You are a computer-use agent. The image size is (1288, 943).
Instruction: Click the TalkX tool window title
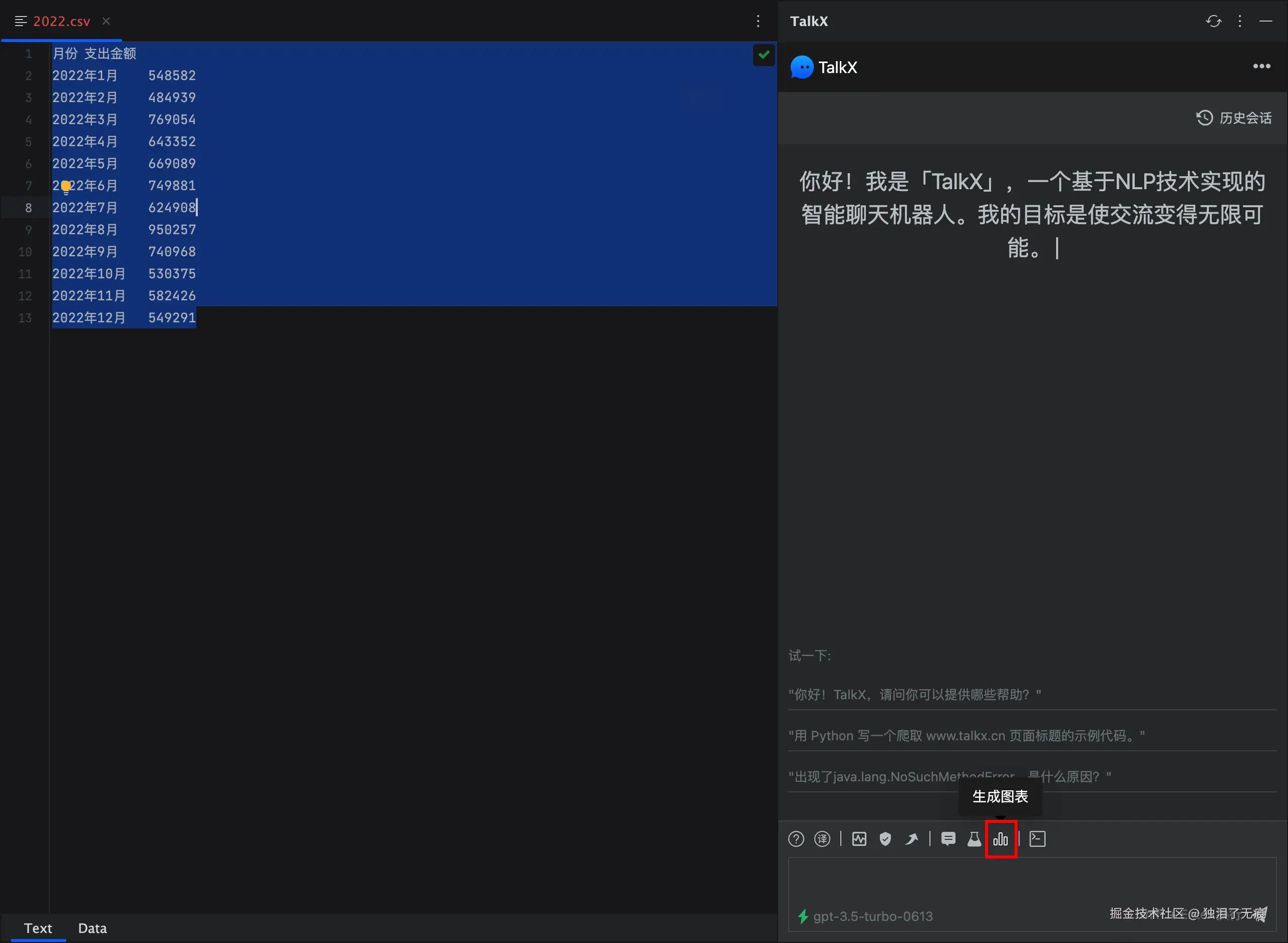pyautogui.click(x=809, y=21)
